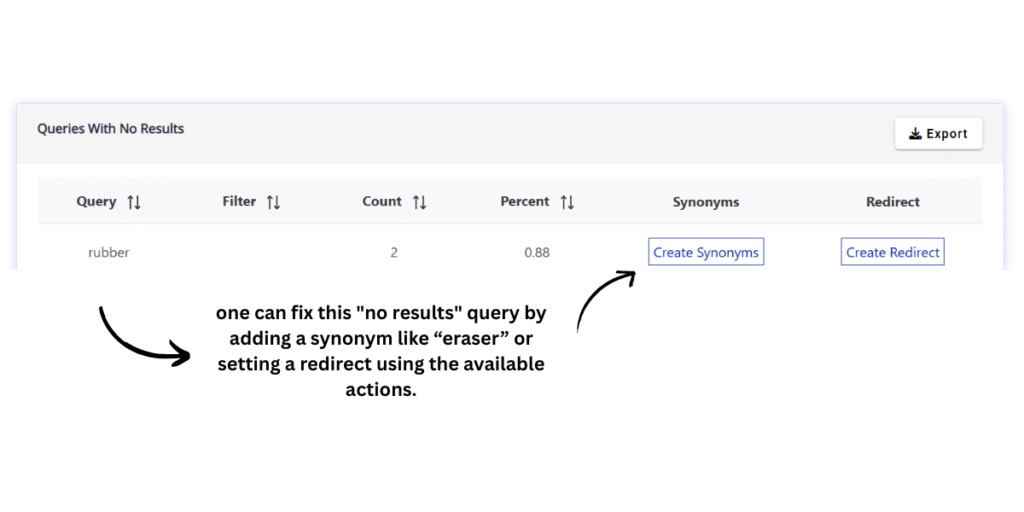Click the curved arrow left of annotation text
Viewport: 1024px width, 512px height.
pyautogui.click(x=140, y=338)
